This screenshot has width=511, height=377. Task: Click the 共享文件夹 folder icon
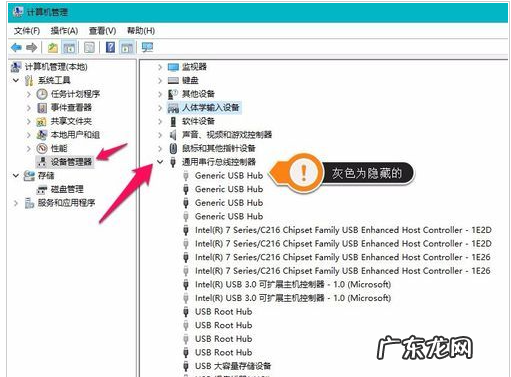41,121
